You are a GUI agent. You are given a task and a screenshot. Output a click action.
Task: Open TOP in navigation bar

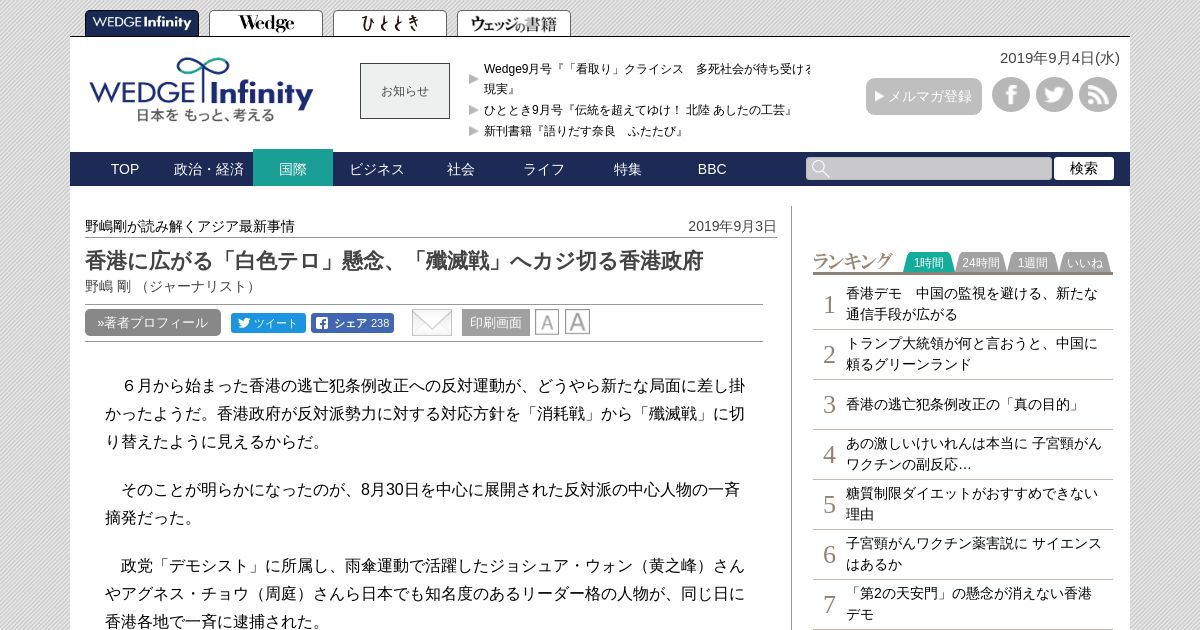click(x=125, y=169)
